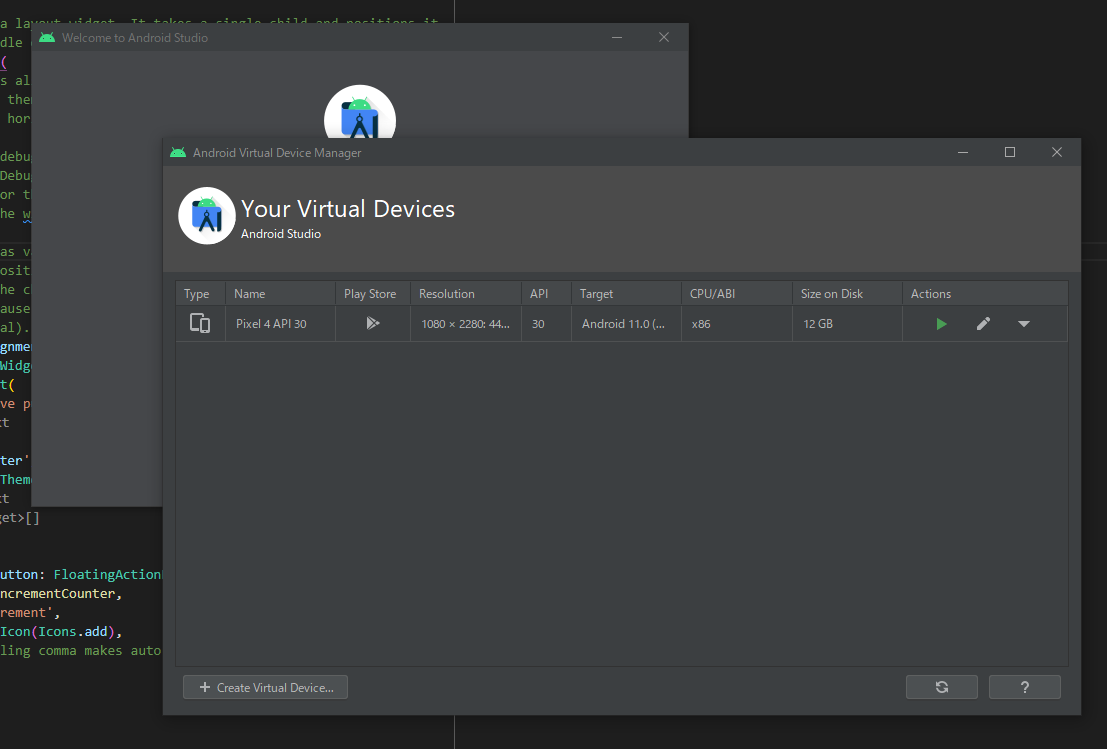Refresh the virtual devices list

click(x=942, y=687)
